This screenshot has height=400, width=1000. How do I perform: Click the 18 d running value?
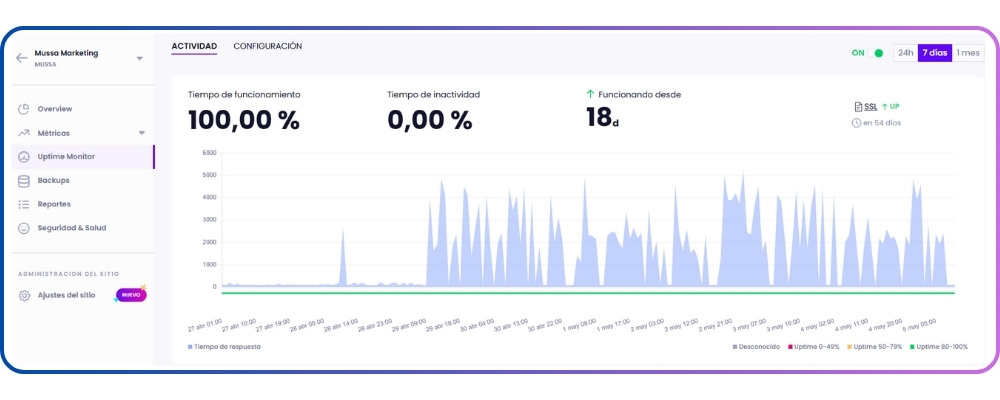tap(602, 117)
